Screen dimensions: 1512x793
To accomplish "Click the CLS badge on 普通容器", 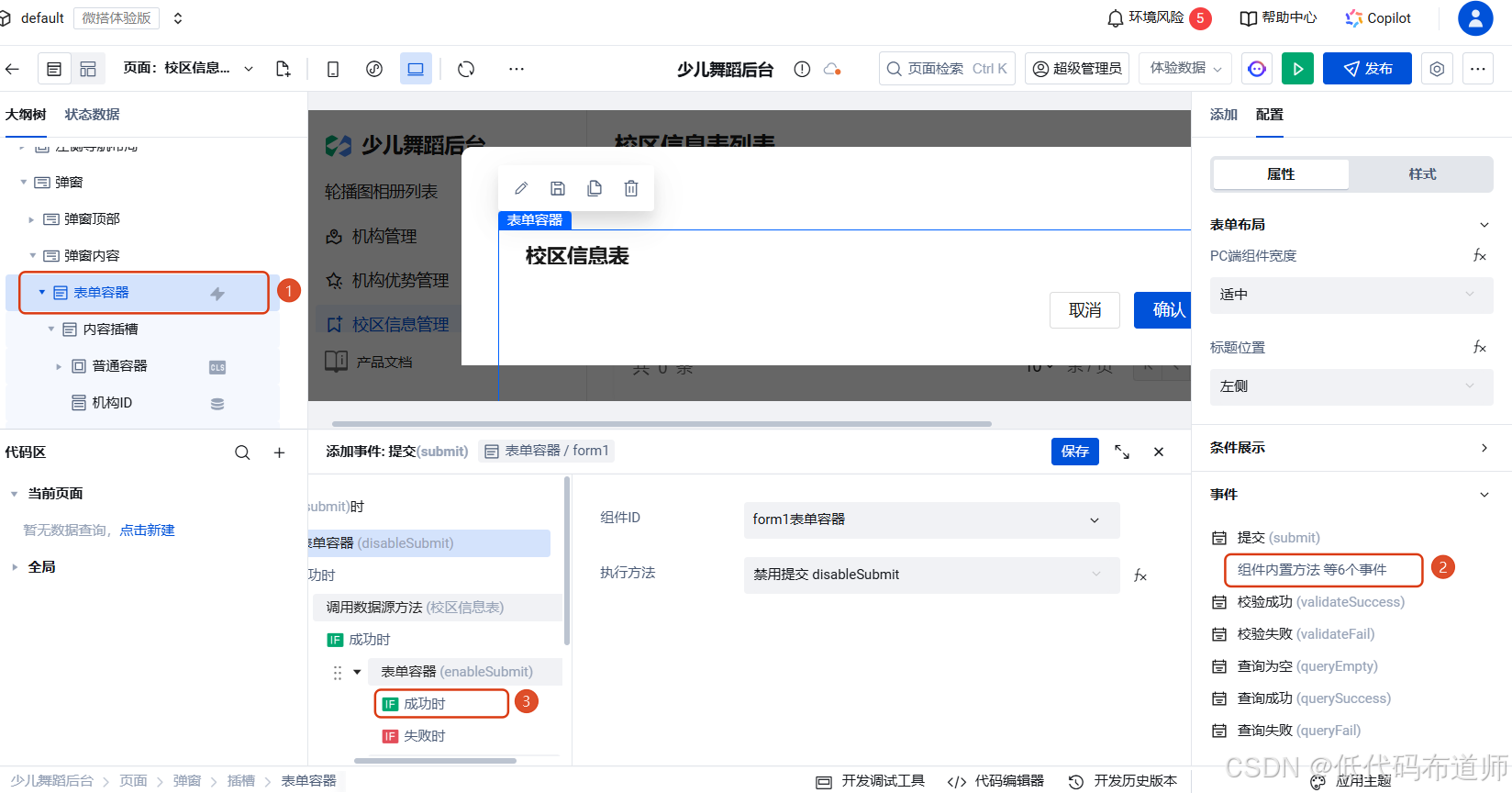I will point(217,367).
